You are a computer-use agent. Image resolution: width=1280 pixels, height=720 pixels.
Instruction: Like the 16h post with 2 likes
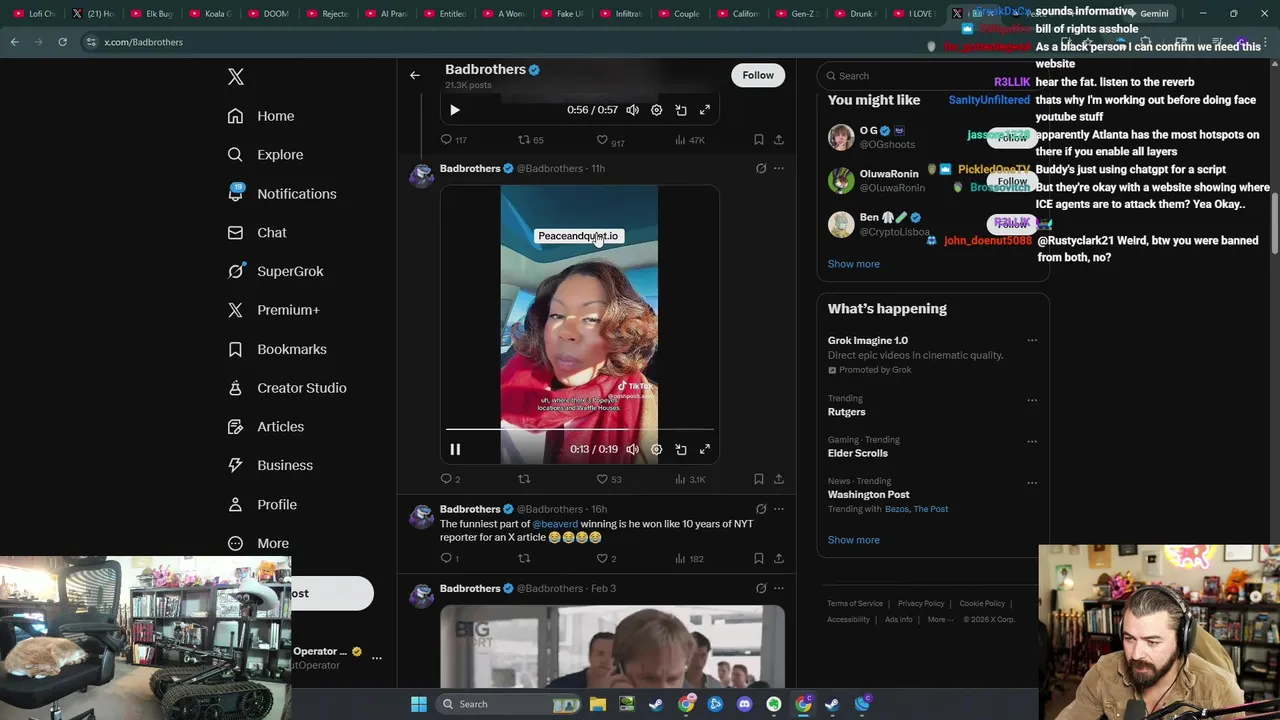(x=606, y=559)
